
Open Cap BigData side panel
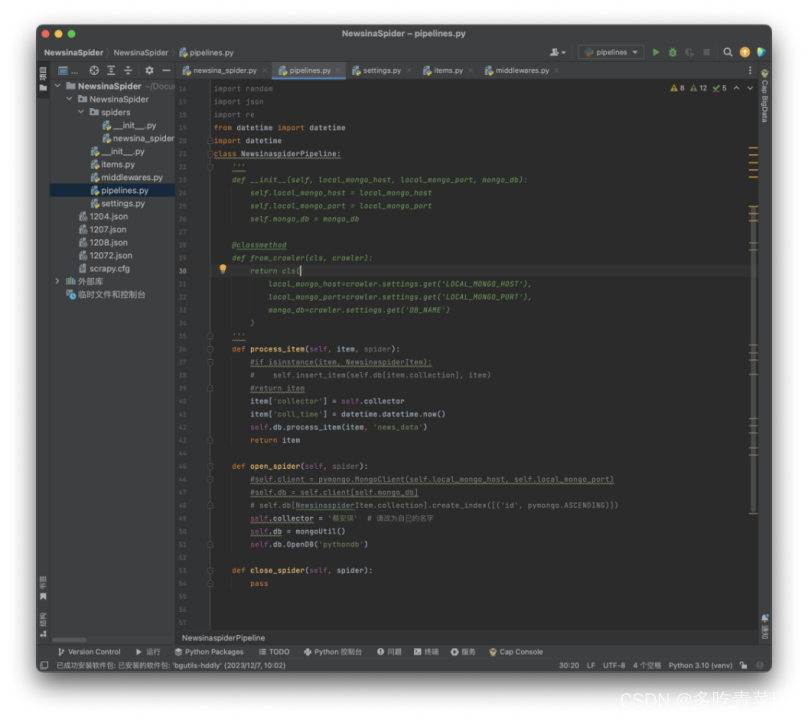pyautogui.click(x=765, y=96)
